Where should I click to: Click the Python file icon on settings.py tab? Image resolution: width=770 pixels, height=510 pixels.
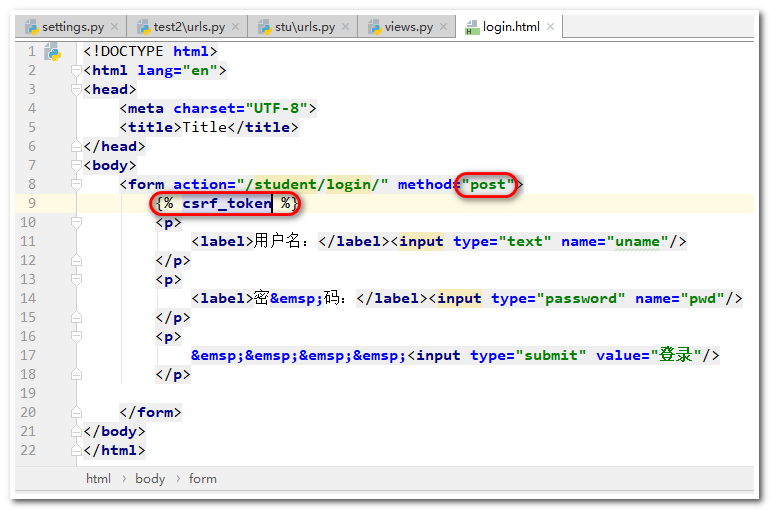pyautogui.click(x=32, y=27)
